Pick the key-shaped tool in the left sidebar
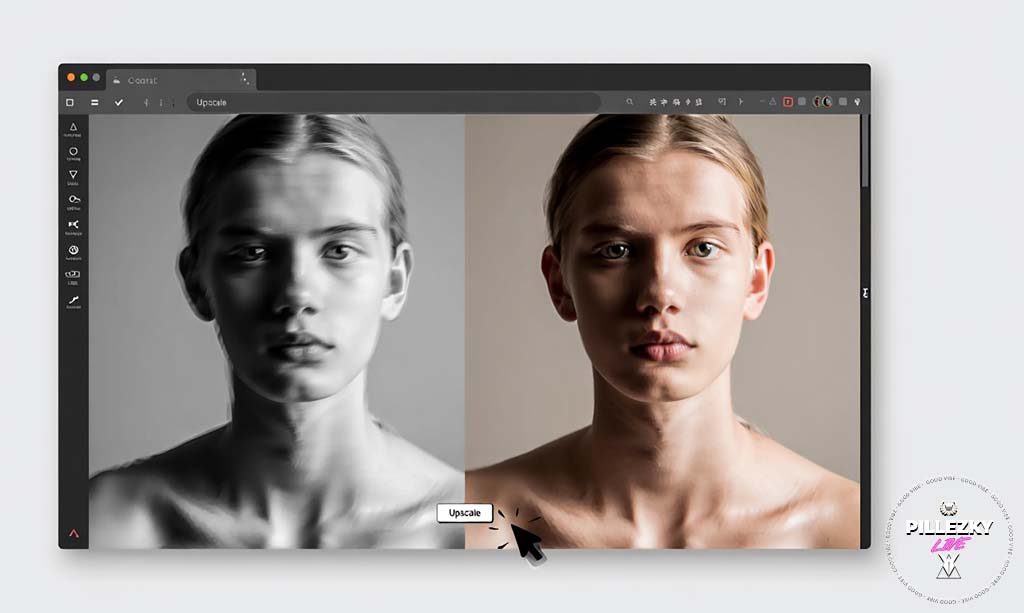This screenshot has width=1024, height=613. coord(73,199)
